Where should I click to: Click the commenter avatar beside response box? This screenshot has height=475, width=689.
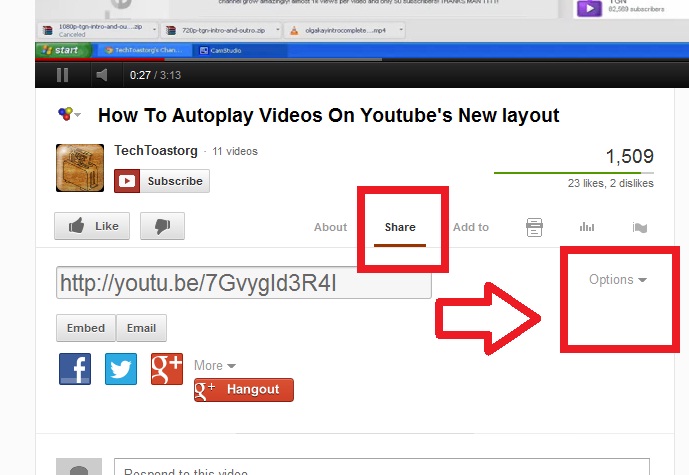pos(79,467)
